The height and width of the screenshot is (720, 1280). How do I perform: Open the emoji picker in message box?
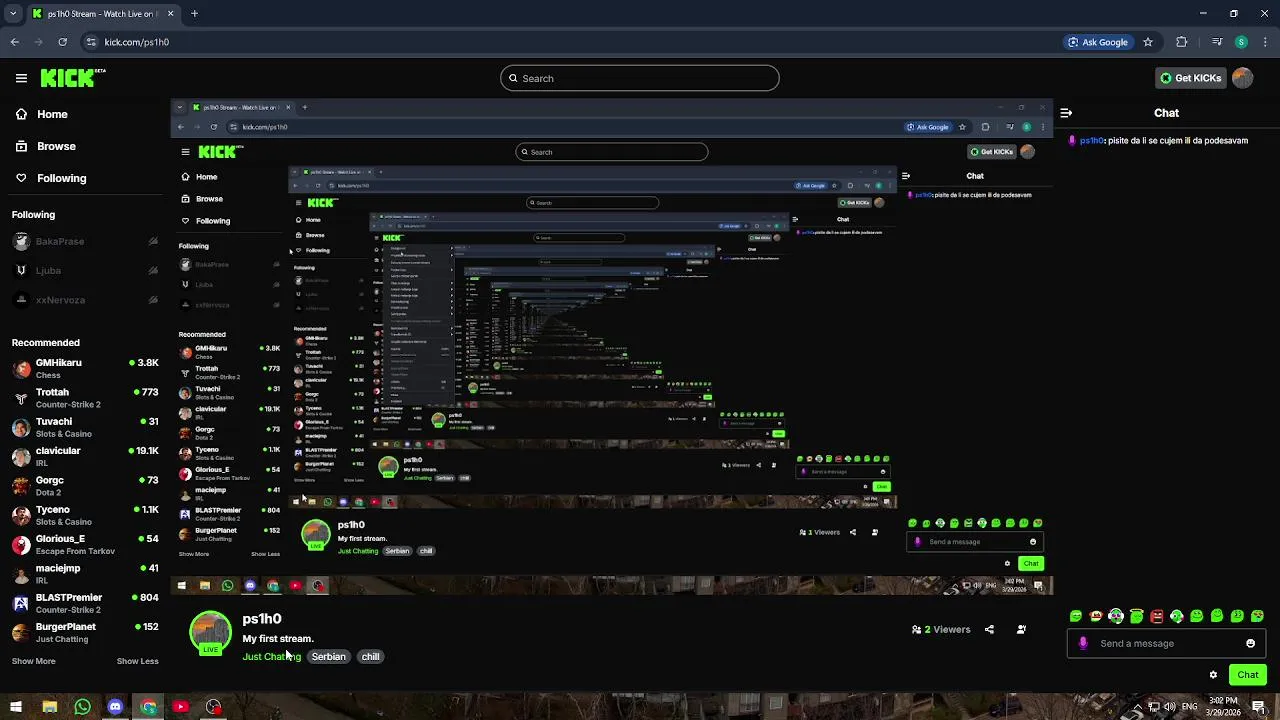pyautogui.click(x=1250, y=643)
